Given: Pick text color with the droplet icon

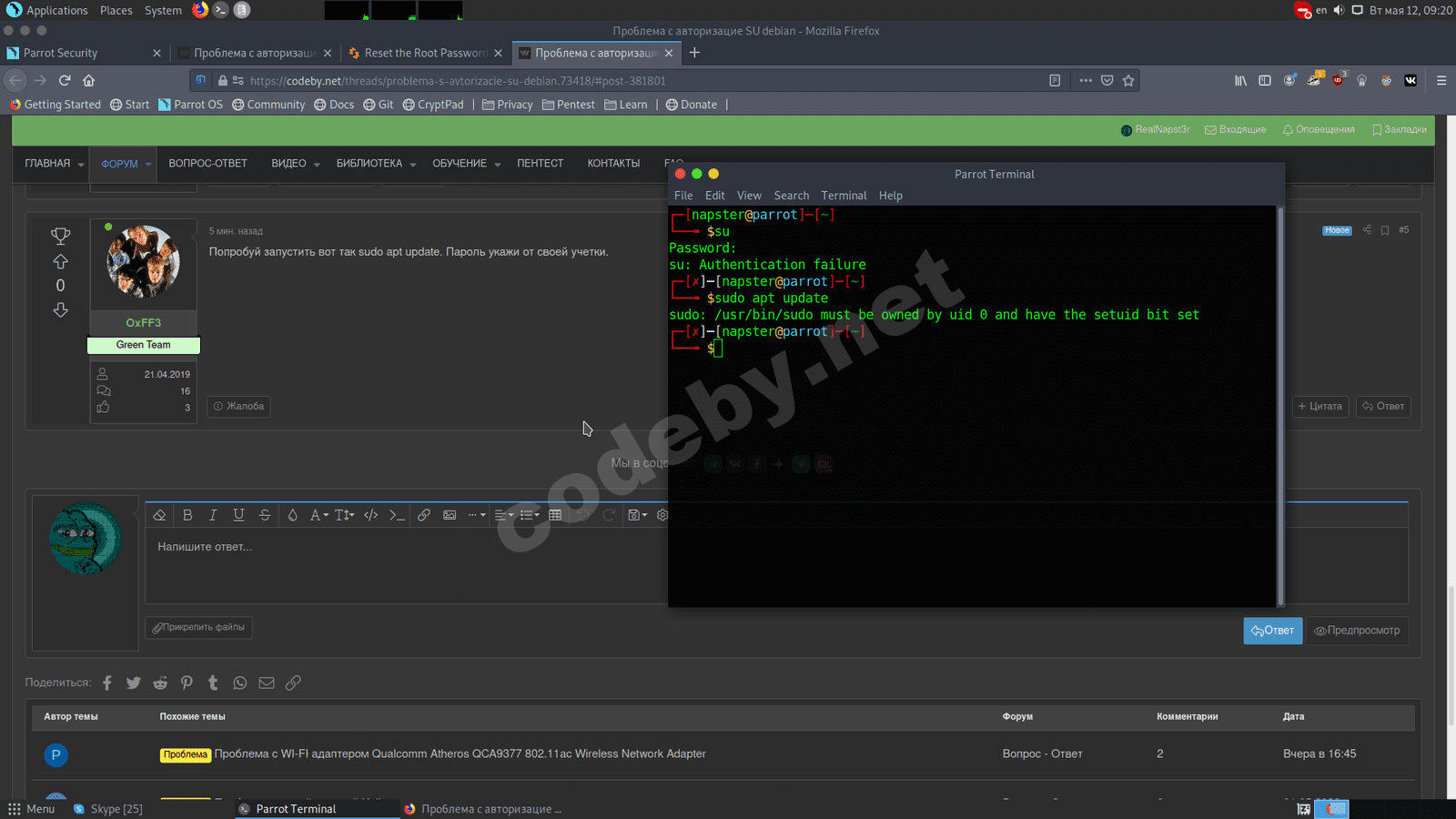Looking at the screenshot, I should pyautogui.click(x=292, y=515).
